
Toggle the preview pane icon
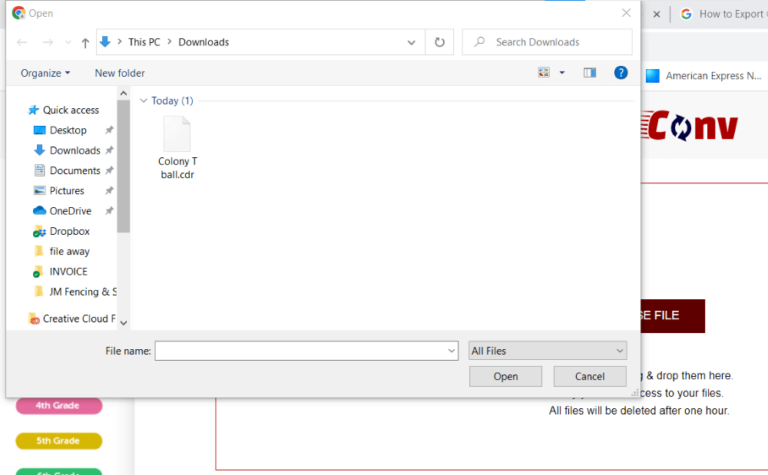coord(590,73)
